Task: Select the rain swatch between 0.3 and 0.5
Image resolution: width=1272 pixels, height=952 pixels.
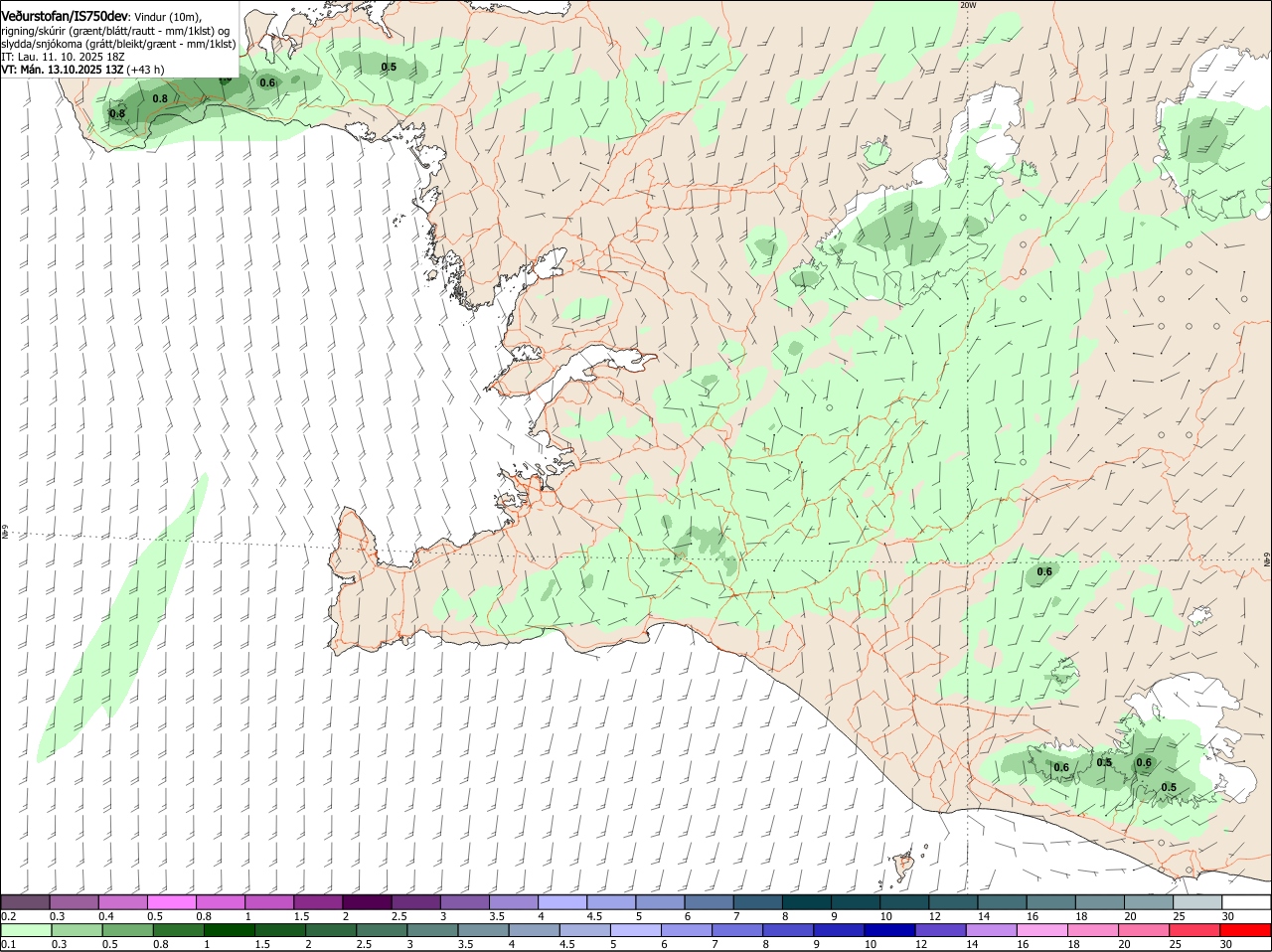Action: pos(77,930)
